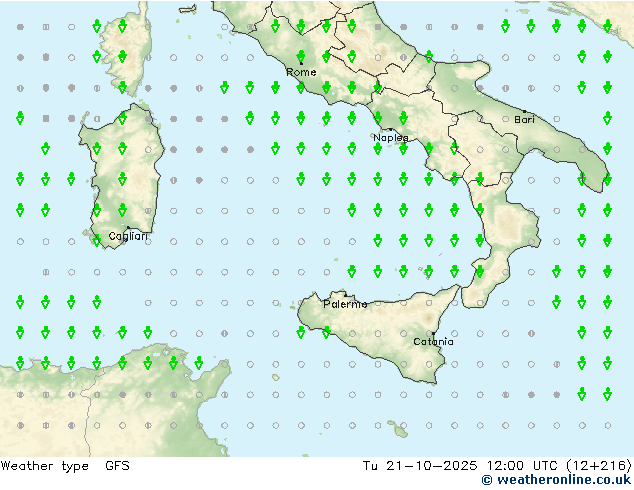This screenshot has width=634, height=490.
Task: Click the 'Weather type GFS' caption
Action: coord(65,466)
